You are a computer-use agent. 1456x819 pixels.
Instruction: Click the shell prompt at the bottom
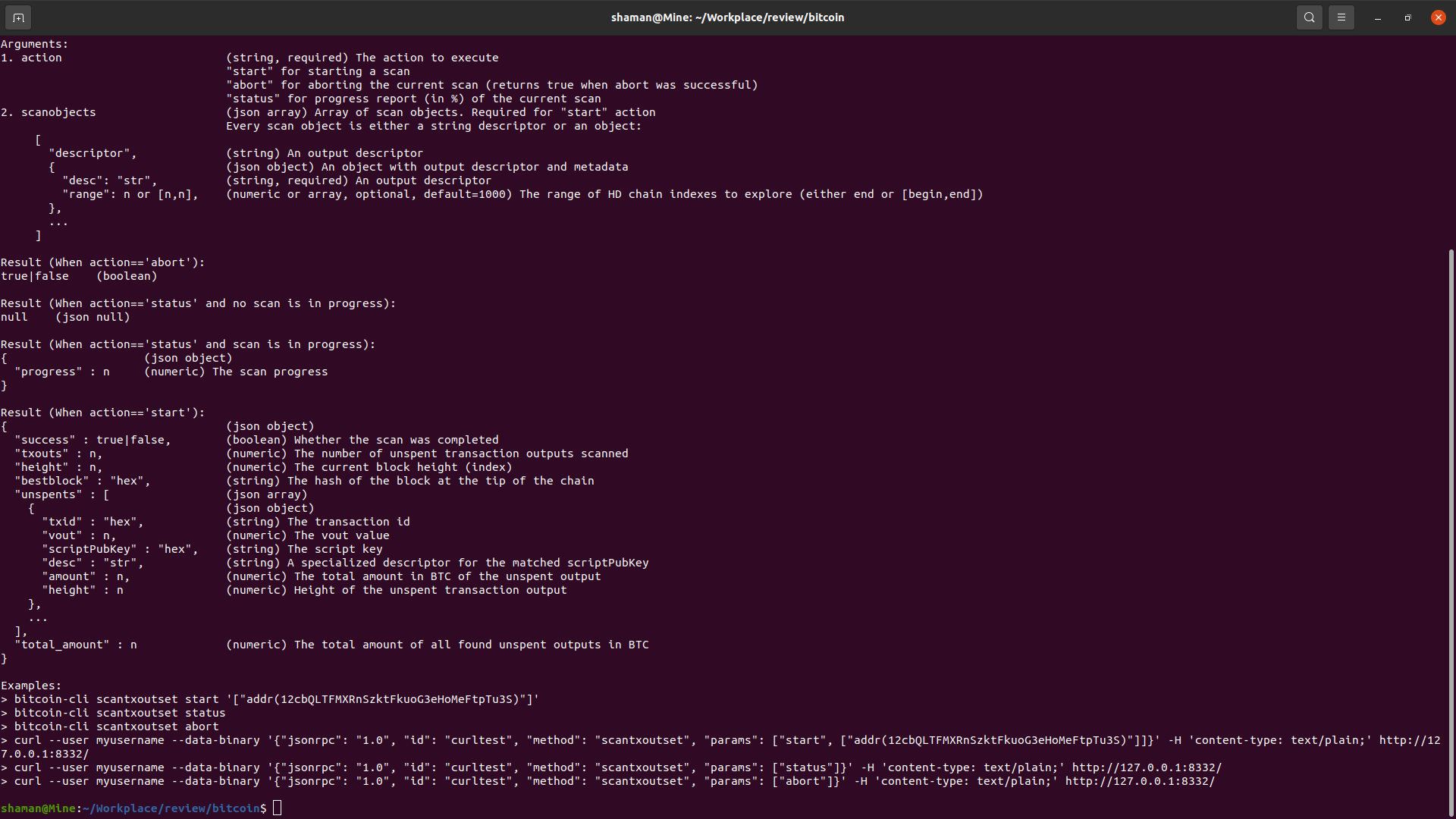click(133, 808)
